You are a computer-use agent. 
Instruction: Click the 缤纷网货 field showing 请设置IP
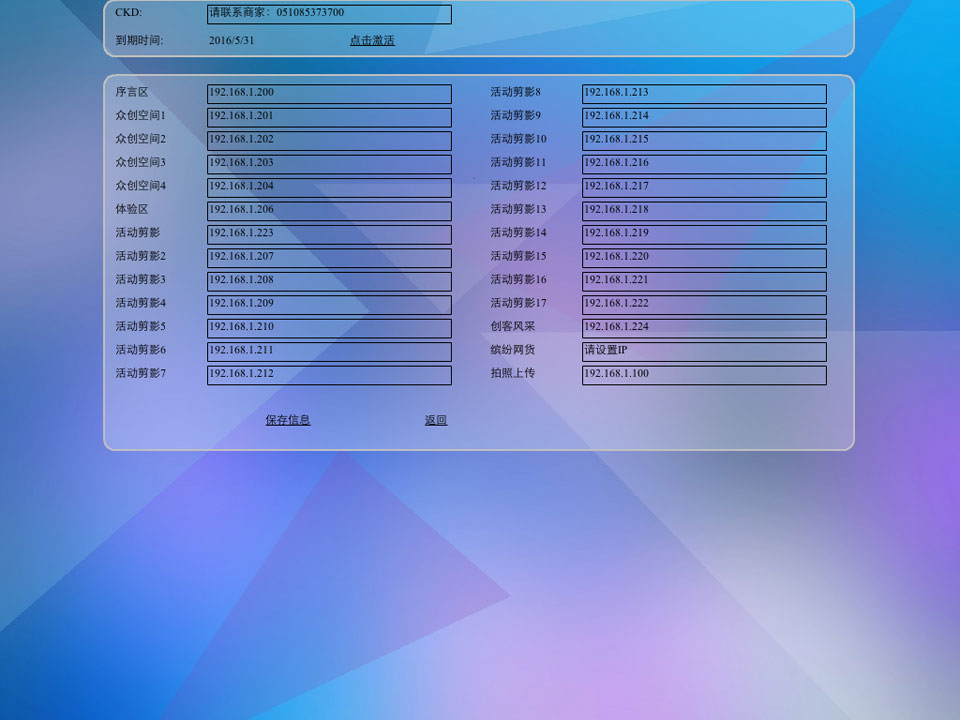pos(704,351)
